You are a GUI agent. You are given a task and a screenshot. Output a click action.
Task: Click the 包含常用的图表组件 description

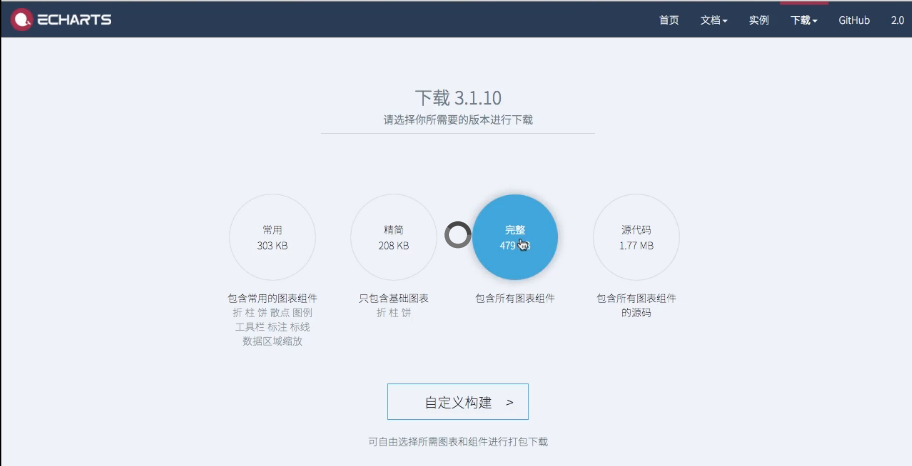[x=272, y=298]
